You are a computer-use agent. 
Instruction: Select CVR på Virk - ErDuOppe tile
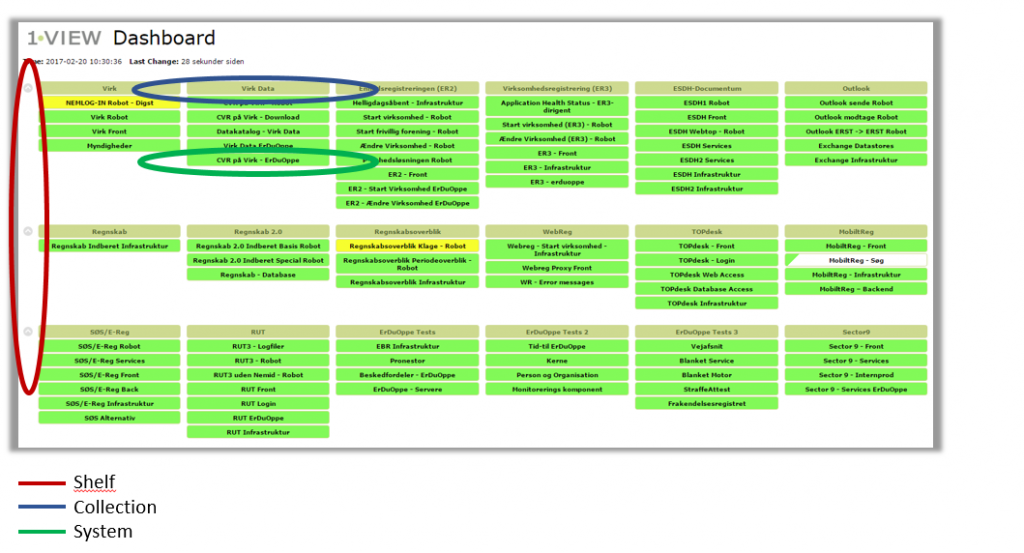pyautogui.click(x=258, y=160)
